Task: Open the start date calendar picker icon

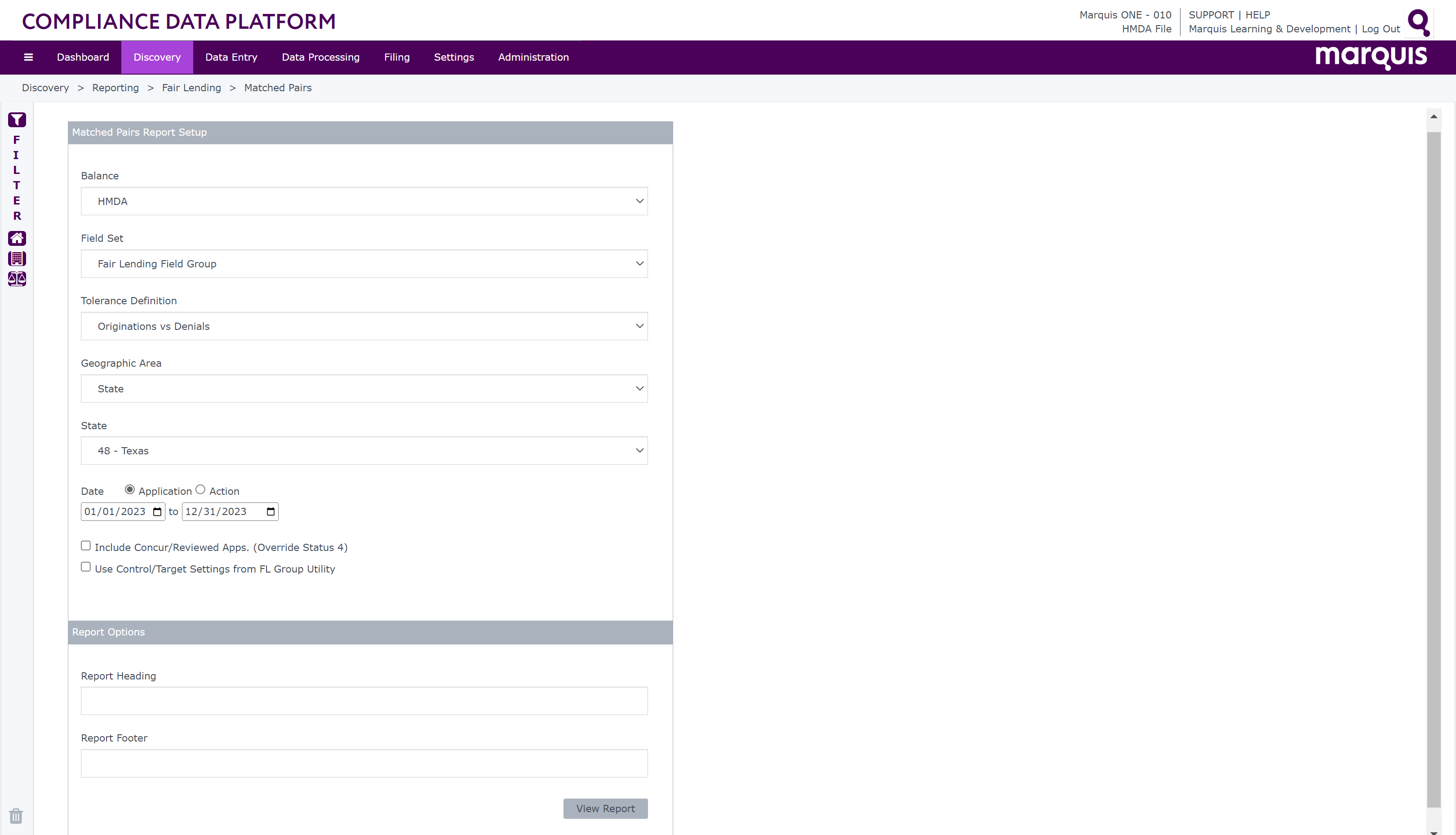Action: pyautogui.click(x=157, y=511)
